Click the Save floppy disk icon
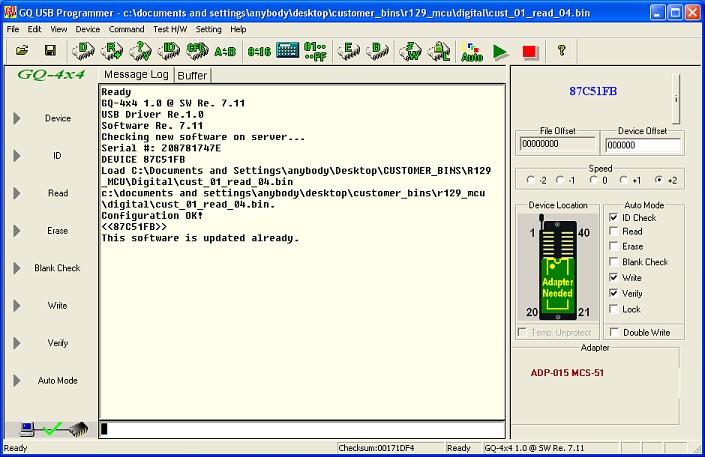Screen dimensions: 705x457 (x=49, y=50)
